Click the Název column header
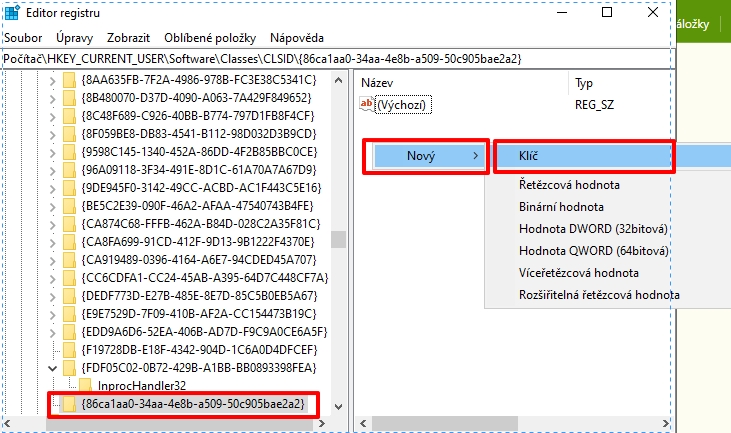 tap(377, 83)
